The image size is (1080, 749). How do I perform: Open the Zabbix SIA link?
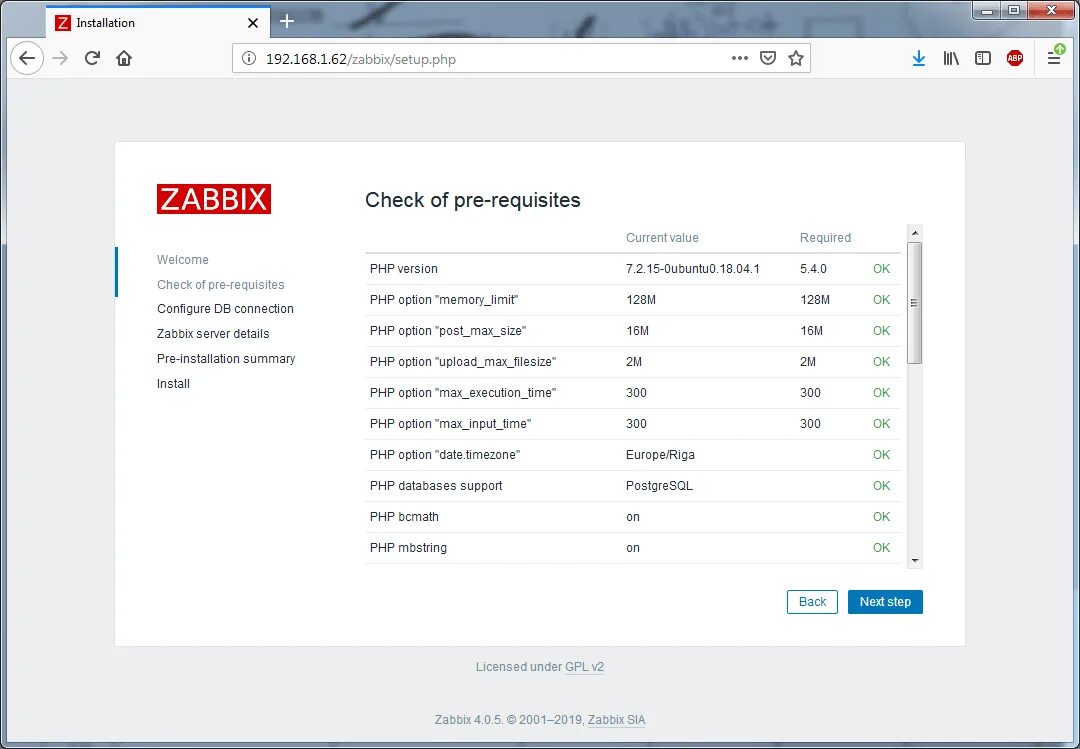616,720
